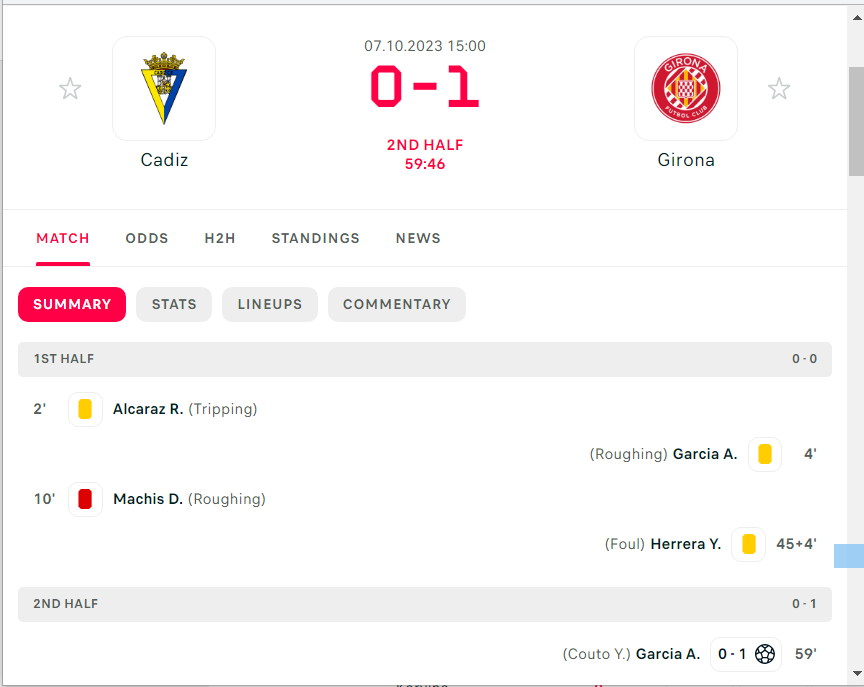Click the vertical scrollbar thumb
The width and height of the screenshot is (864, 687).
[x=855, y=120]
